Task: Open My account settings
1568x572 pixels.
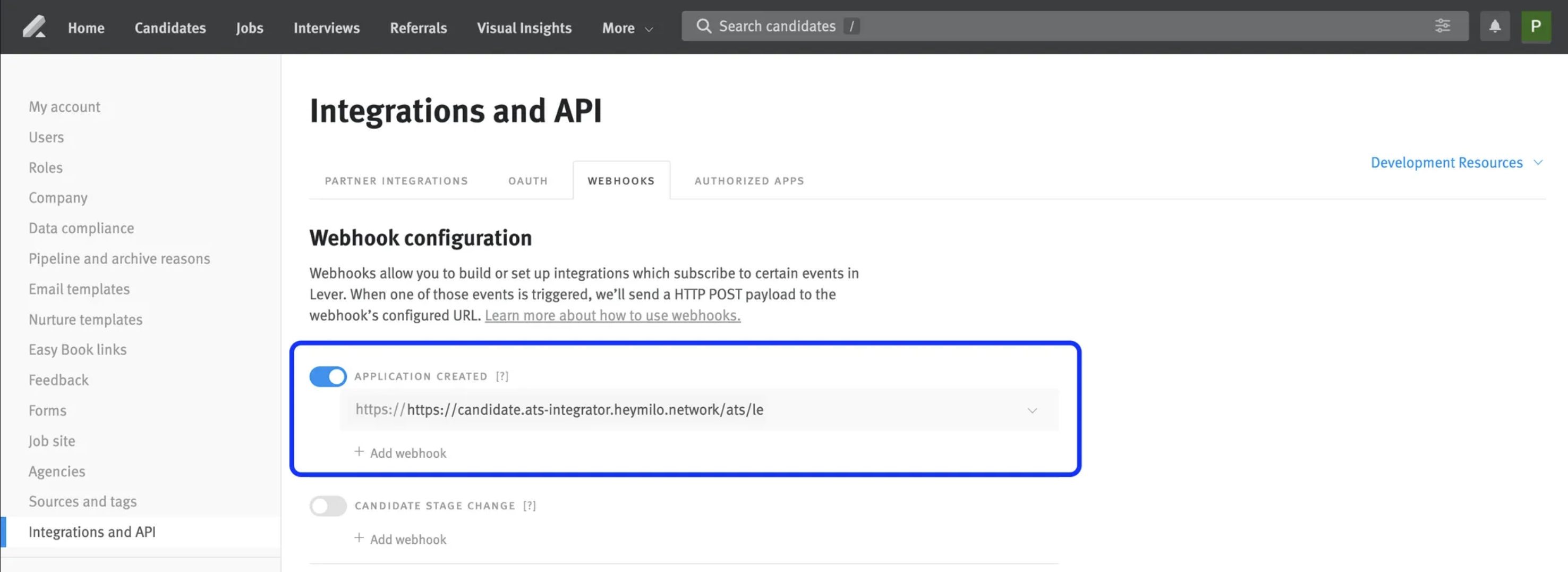Action: tap(64, 107)
